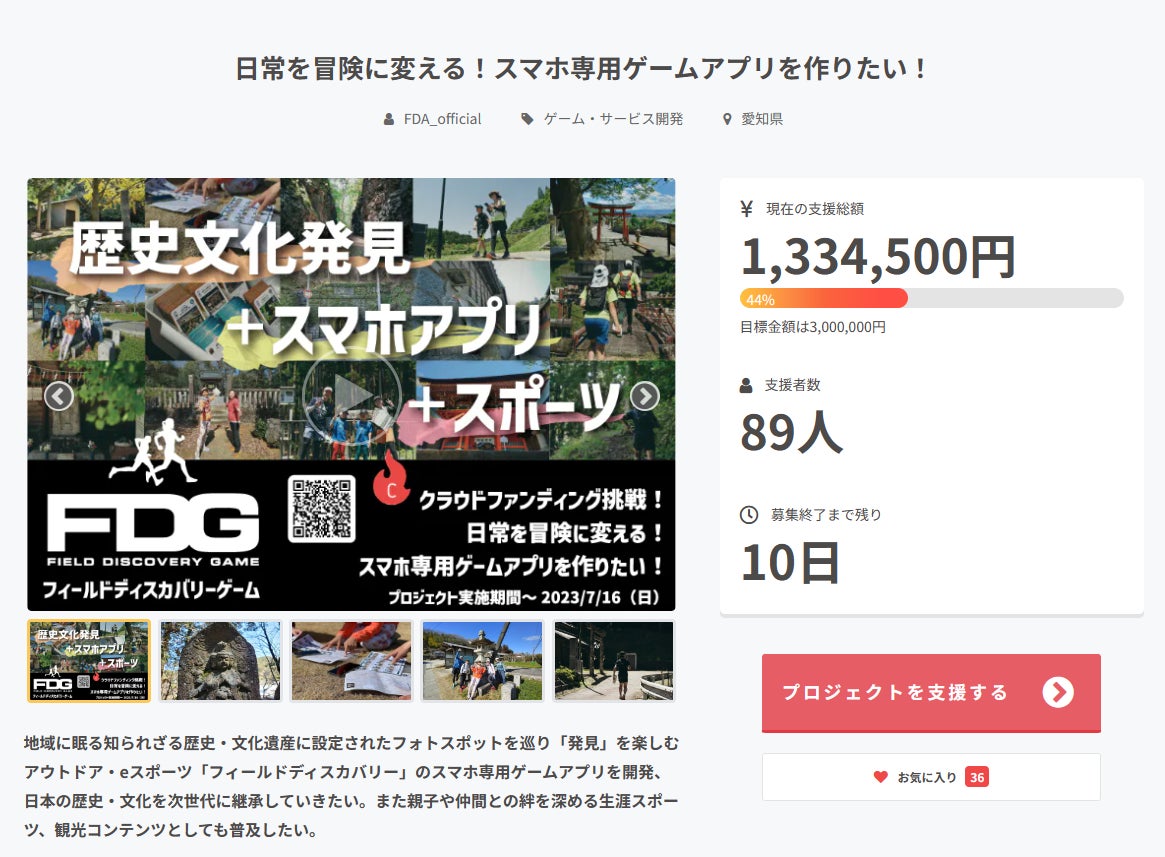
Task: Click the QR code in banner
Action: [x=321, y=508]
